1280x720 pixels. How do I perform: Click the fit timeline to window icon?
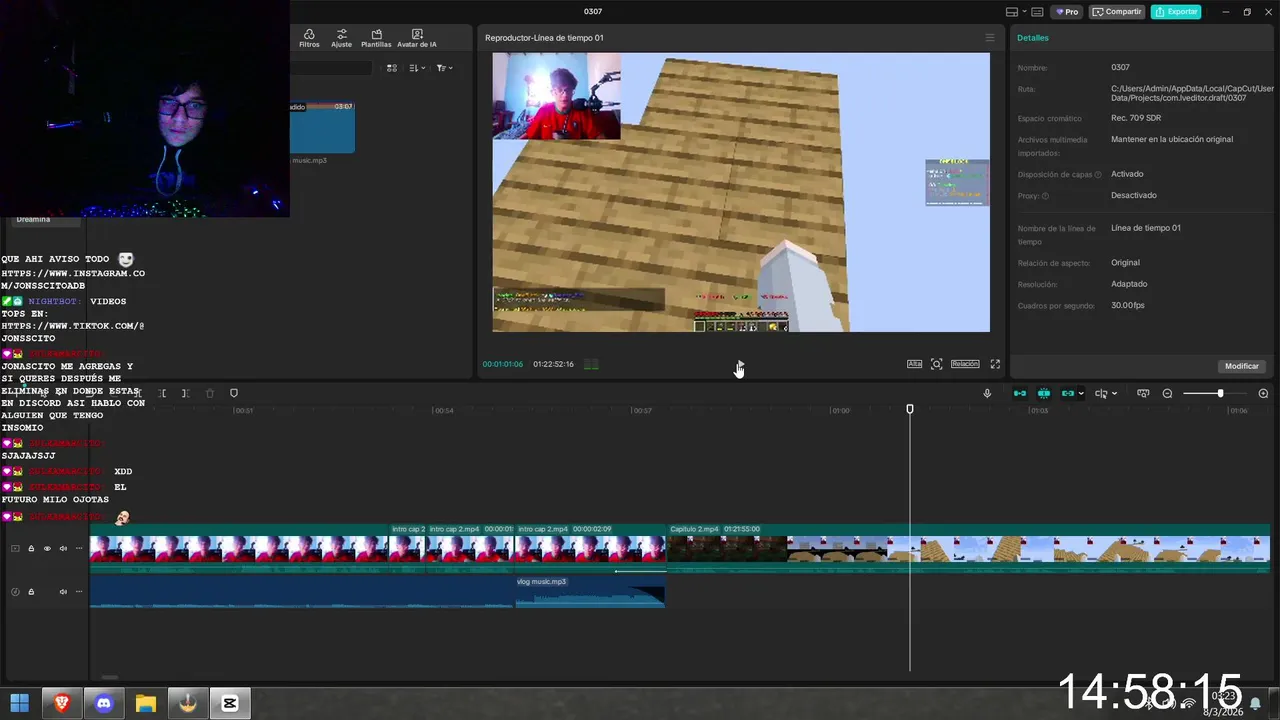(1143, 393)
